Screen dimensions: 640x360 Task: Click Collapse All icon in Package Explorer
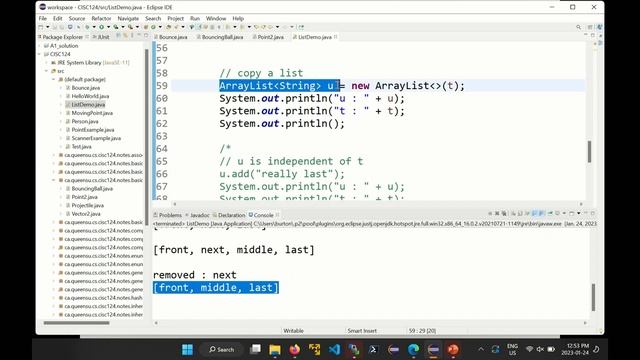[119, 36]
